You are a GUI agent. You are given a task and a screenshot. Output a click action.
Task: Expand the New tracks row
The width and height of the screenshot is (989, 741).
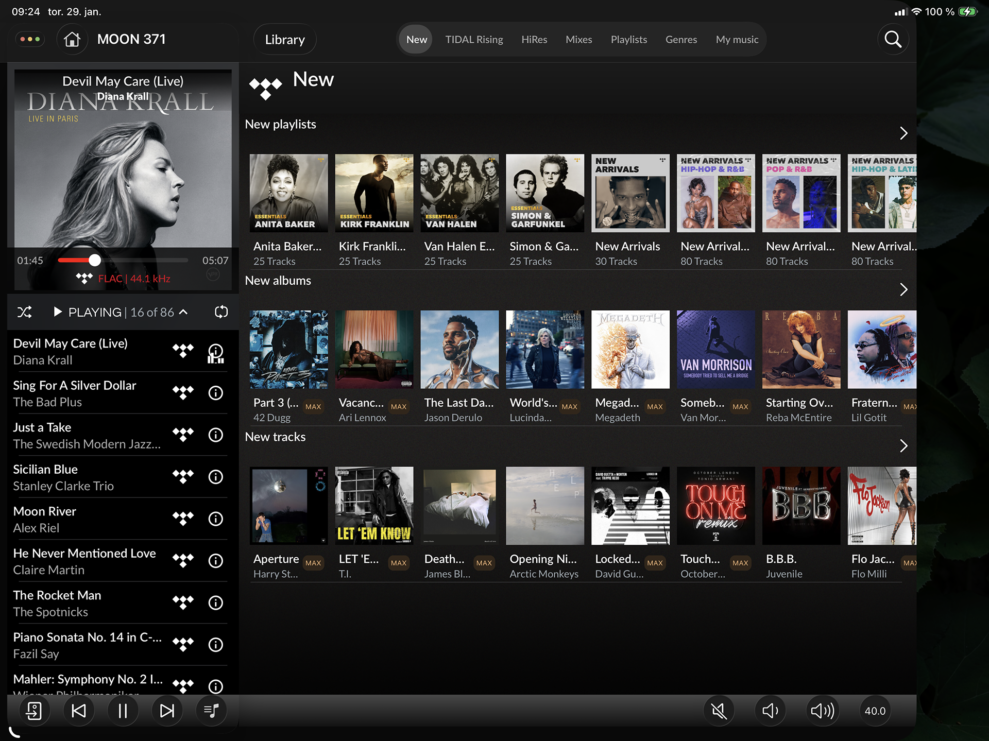click(903, 445)
